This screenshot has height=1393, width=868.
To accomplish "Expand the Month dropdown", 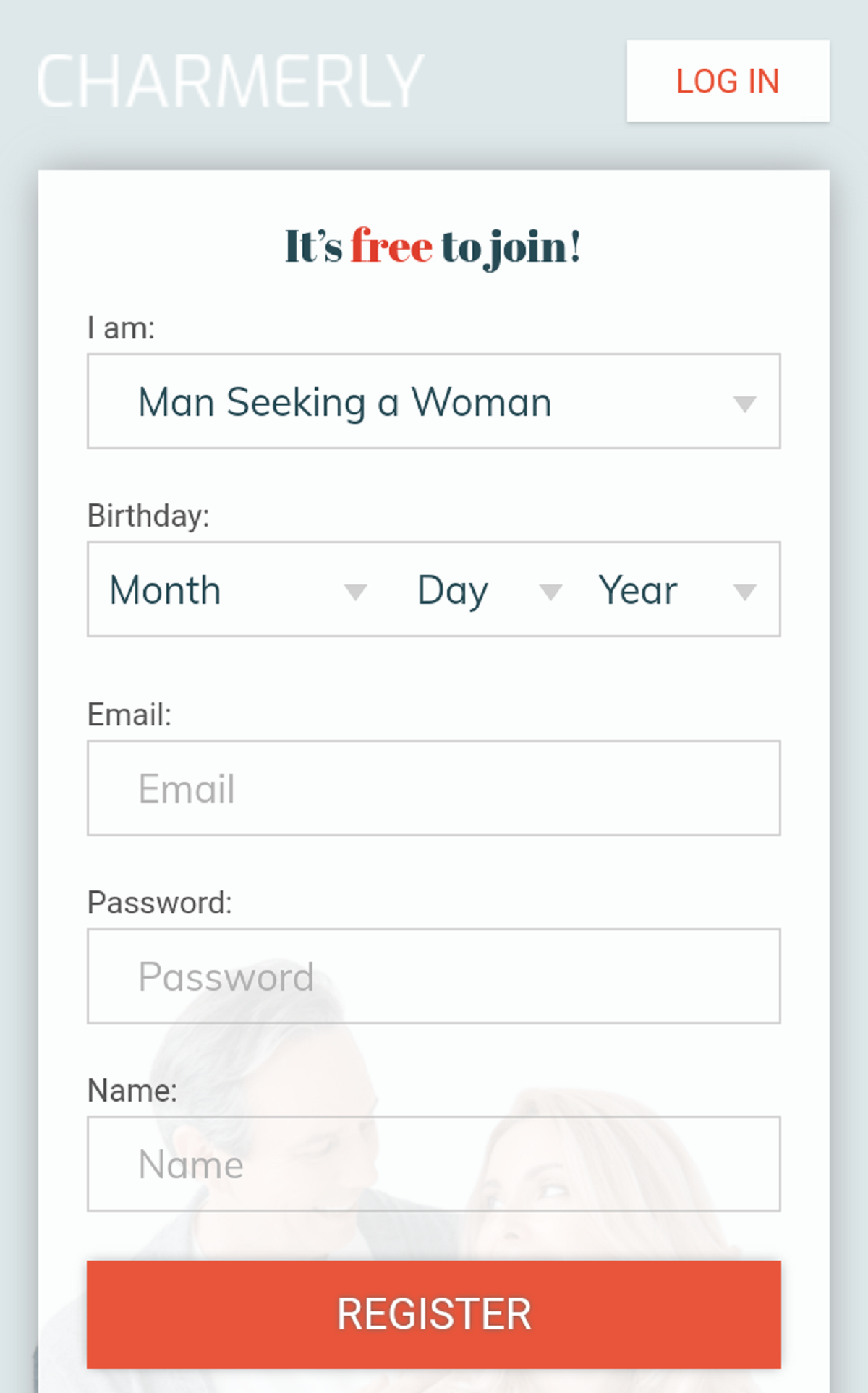I will [x=217, y=589].
